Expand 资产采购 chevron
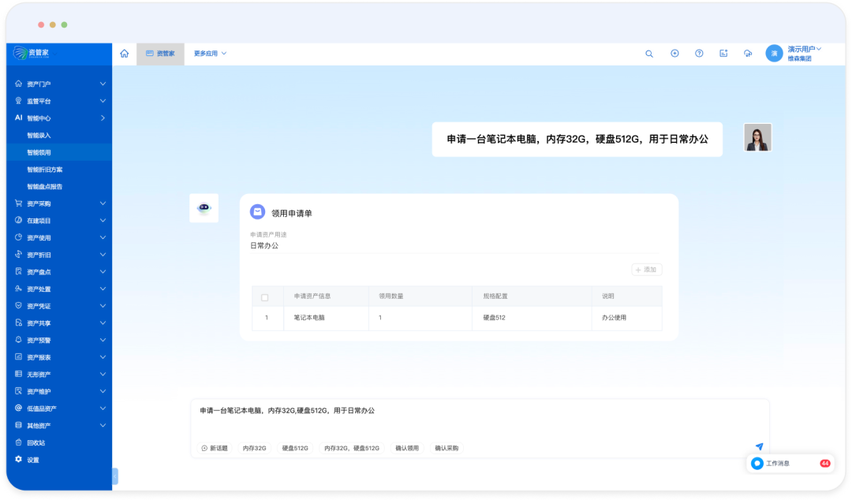 pyautogui.click(x=103, y=203)
